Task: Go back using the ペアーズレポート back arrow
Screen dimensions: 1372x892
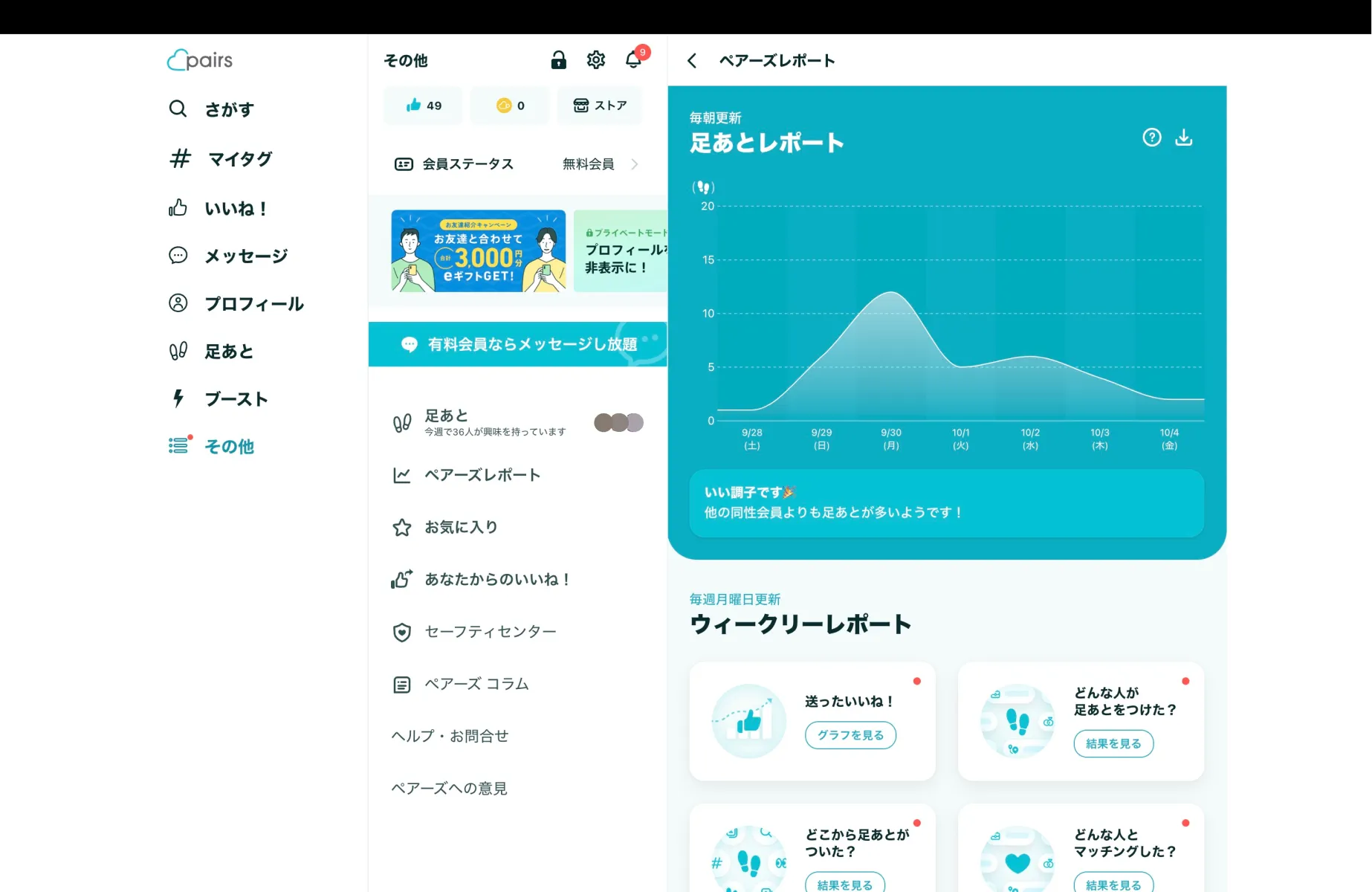Action: pyautogui.click(x=691, y=61)
